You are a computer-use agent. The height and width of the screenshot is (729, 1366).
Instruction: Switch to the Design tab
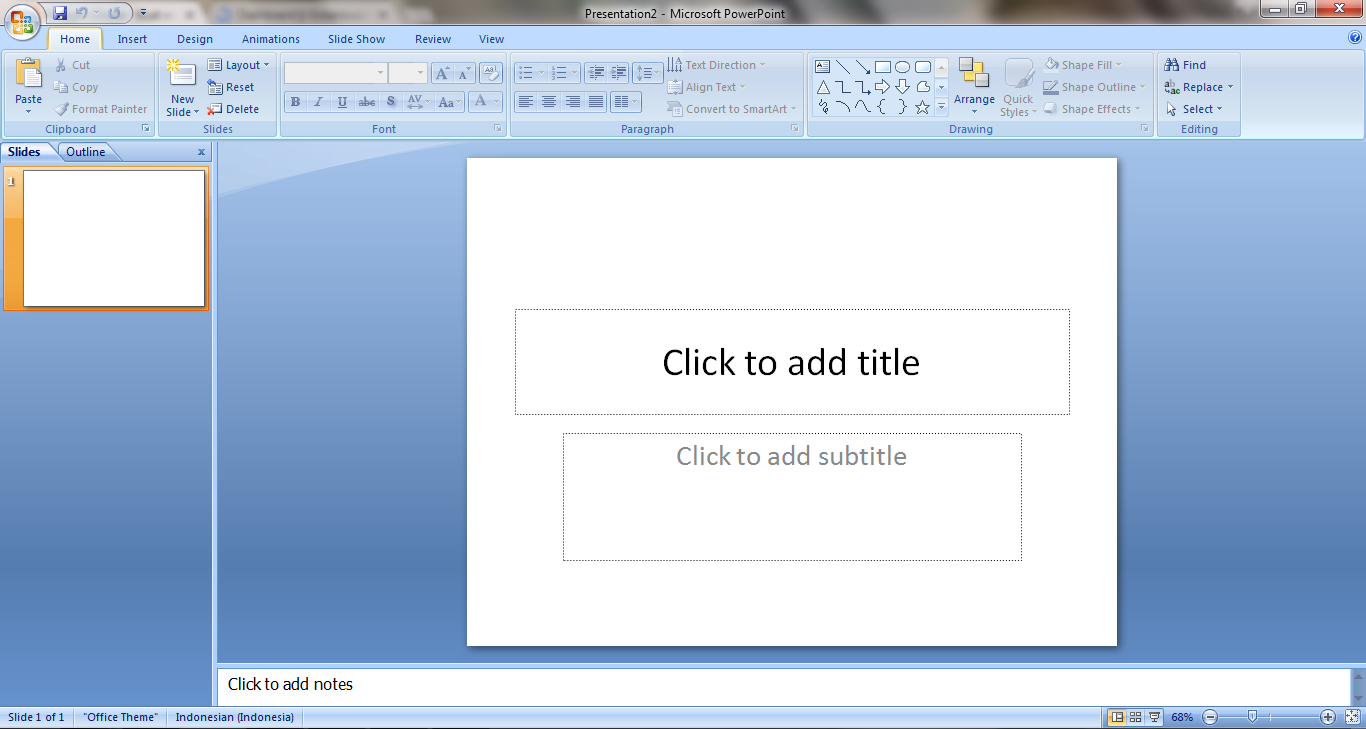pyautogui.click(x=195, y=39)
